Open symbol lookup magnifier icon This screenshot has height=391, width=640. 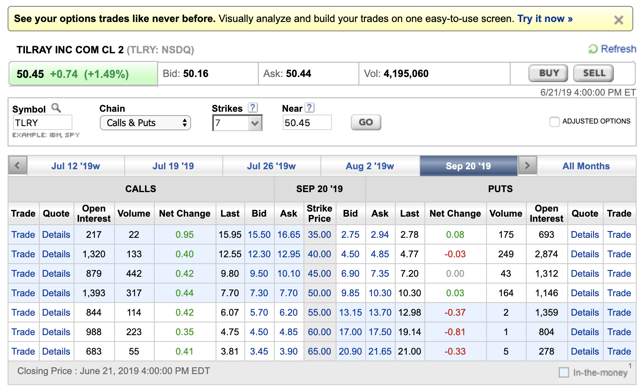pyautogui.click(x=56, y=108)
